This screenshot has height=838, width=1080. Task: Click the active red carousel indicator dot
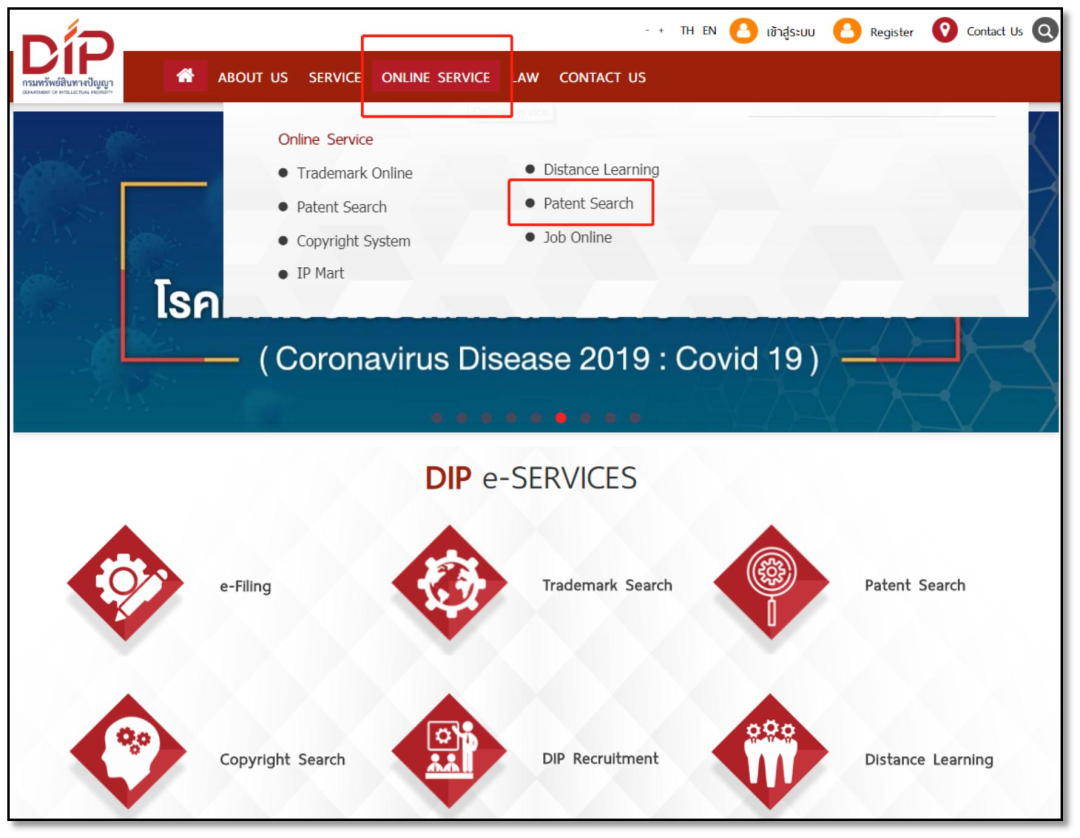(560, 418)
